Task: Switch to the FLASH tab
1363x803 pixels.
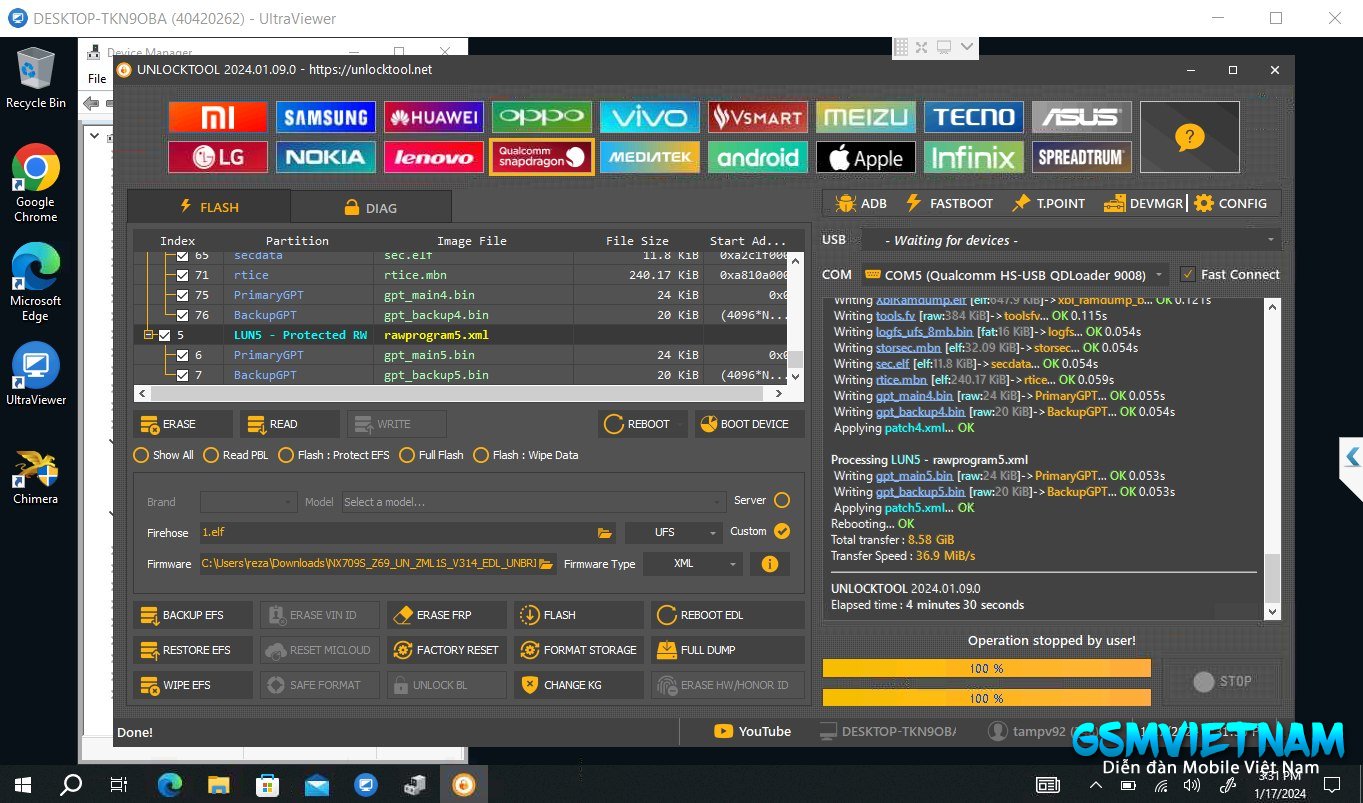Action: coord(209,207)
